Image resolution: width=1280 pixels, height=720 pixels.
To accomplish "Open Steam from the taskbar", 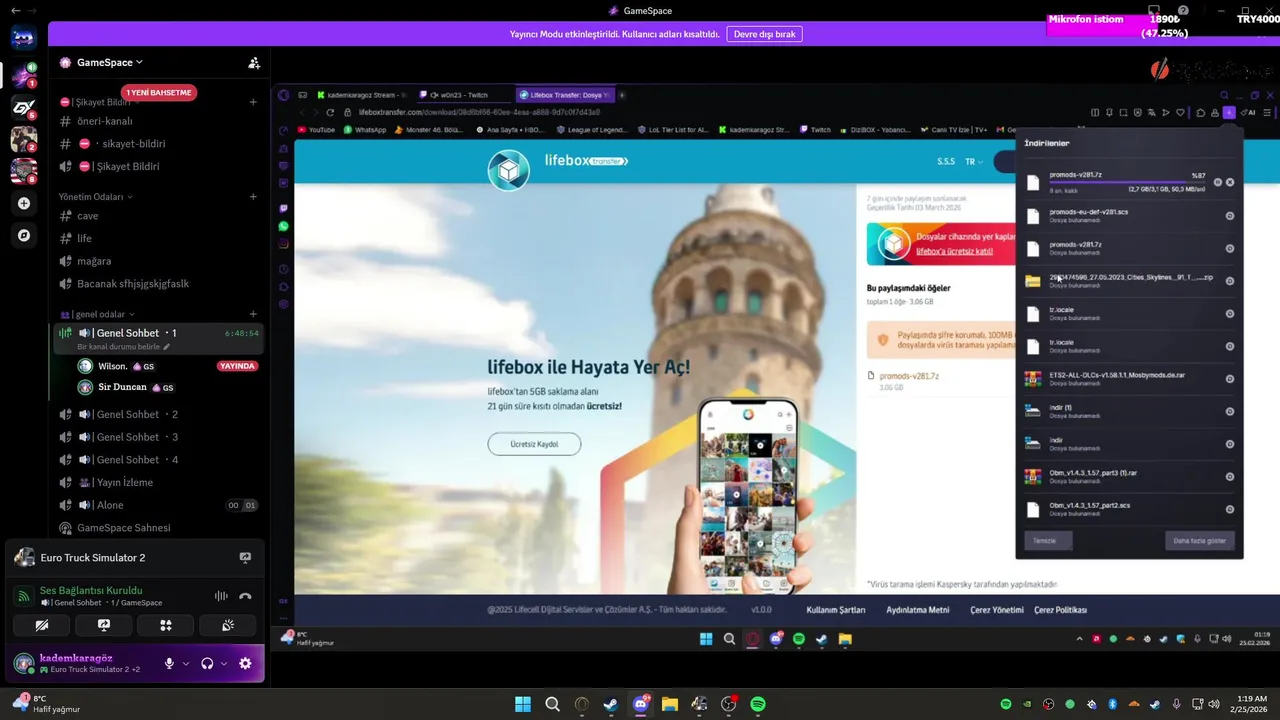I will 611,704.
